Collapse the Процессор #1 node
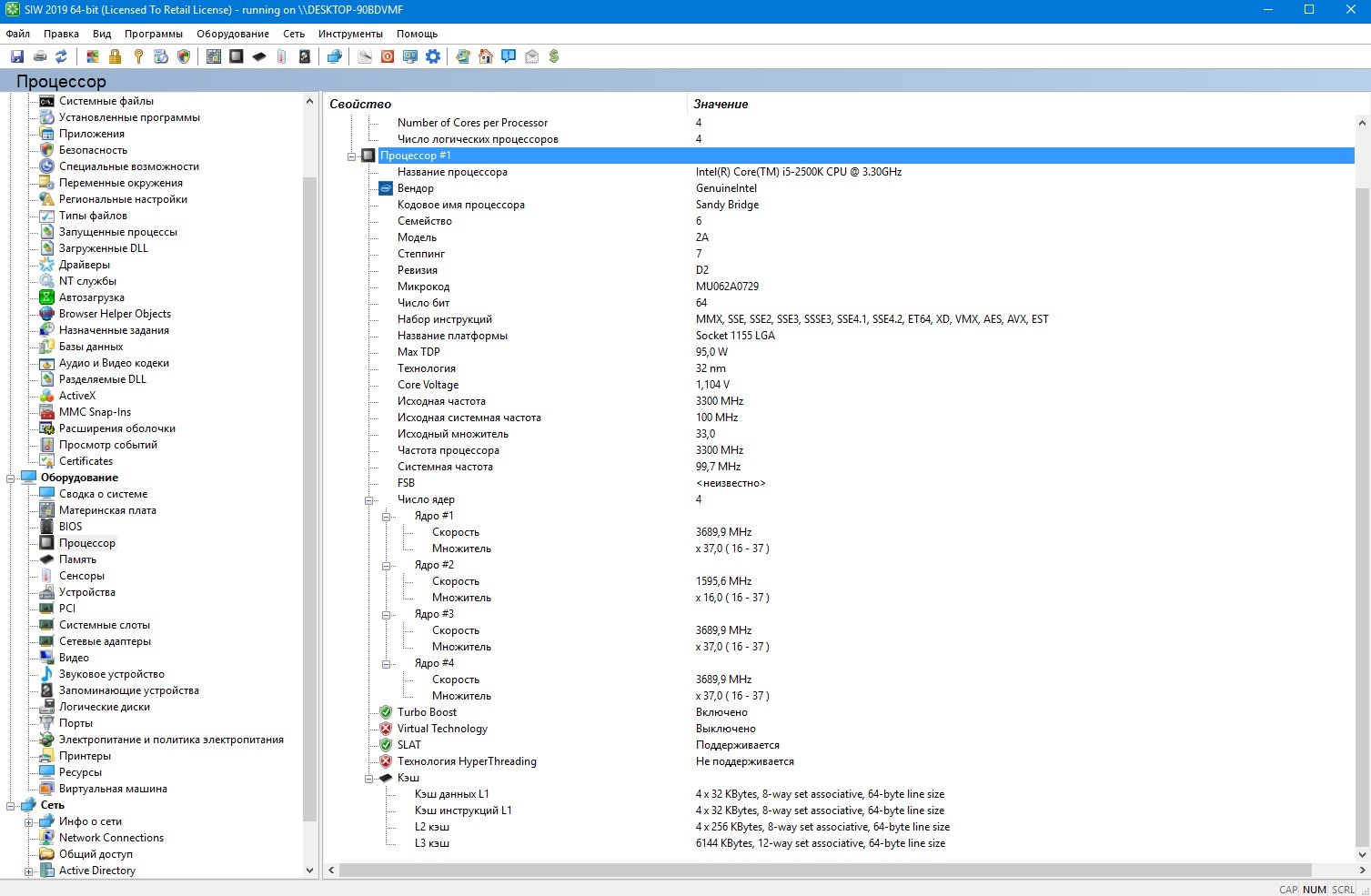 (x=352, y=156)
